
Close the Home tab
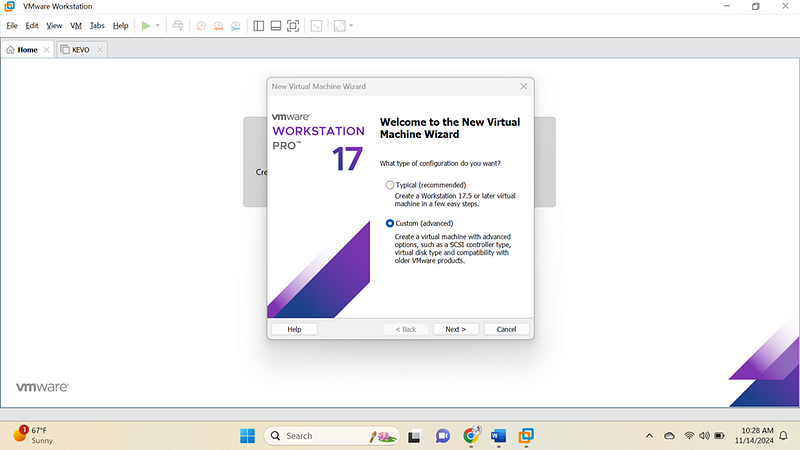pyautogui.click(x=46, y=49)
